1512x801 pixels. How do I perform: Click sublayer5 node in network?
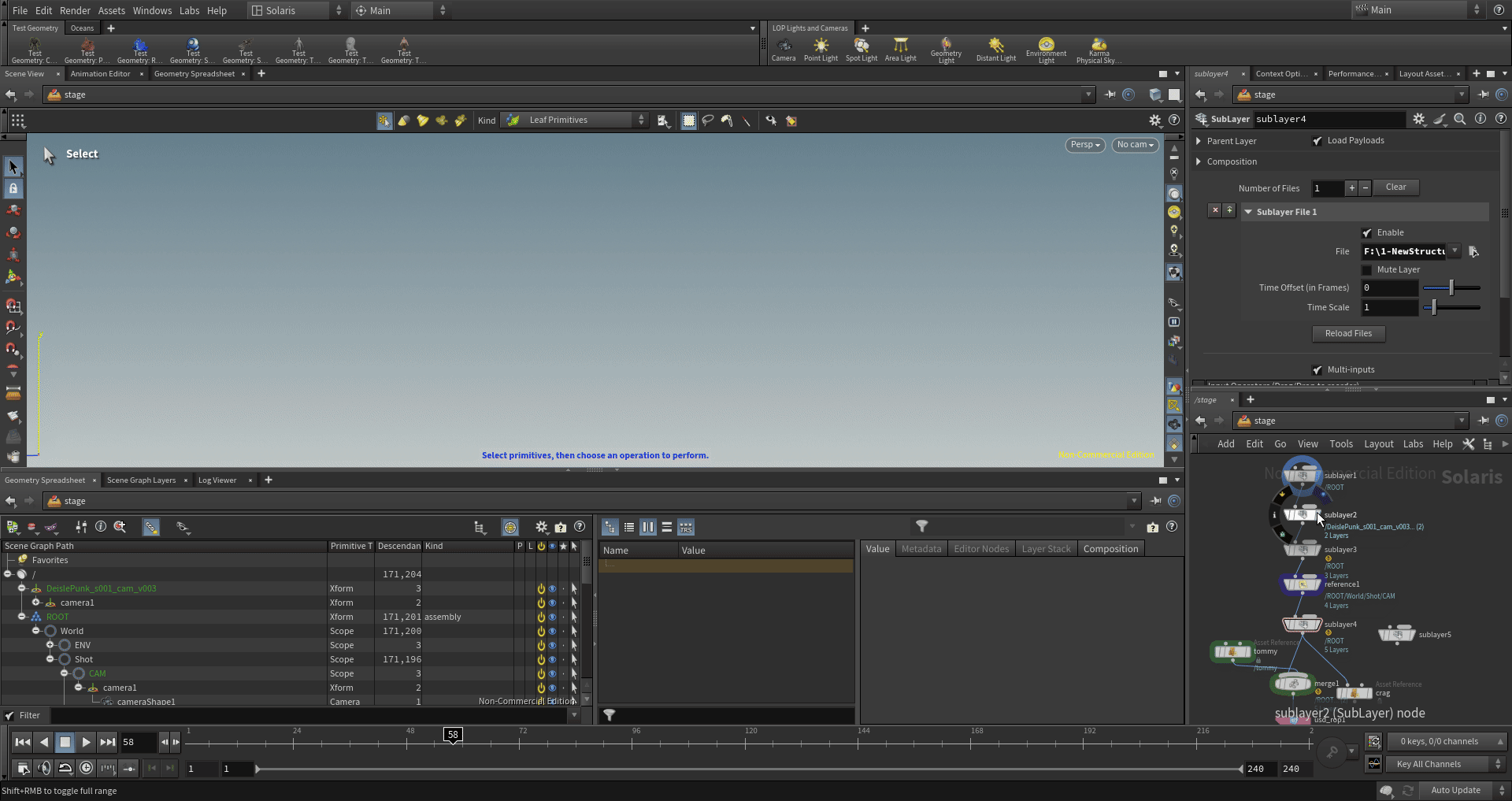pyautogui.click(x=1397, y=634)
